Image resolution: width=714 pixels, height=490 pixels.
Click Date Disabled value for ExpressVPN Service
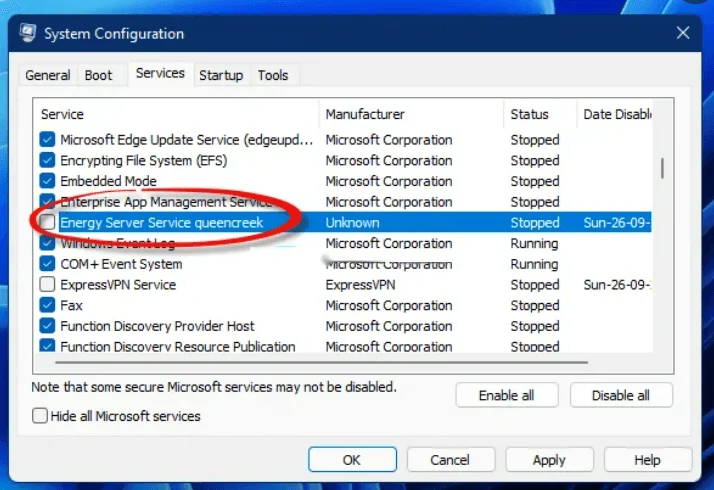pos(617,285)
